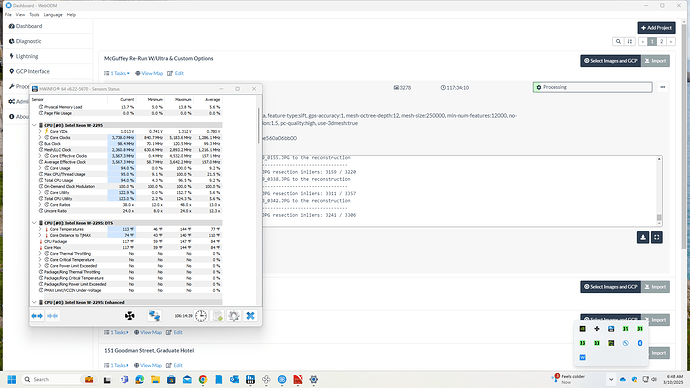
Task: Click the Maximum column header in HWiNFO
Action: click(x=183, y=100)
